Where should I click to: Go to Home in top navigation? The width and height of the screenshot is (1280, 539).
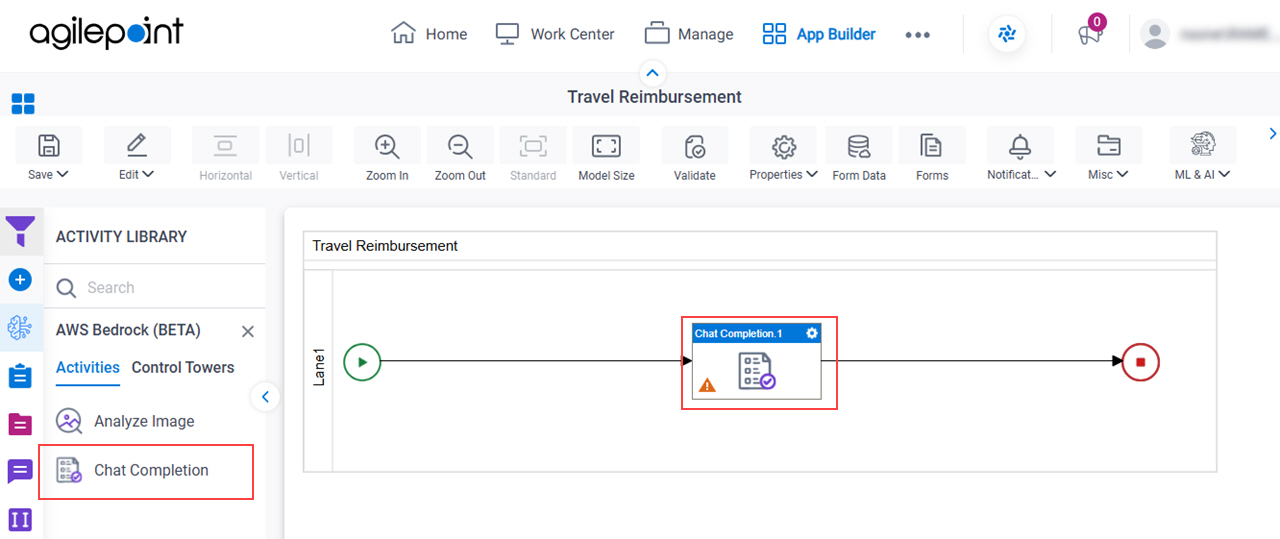(x=429, y=34)
